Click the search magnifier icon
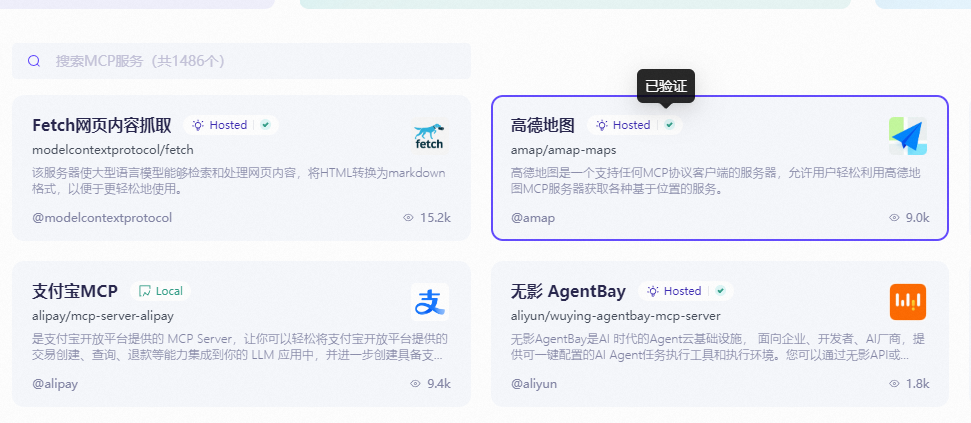Viewport: 971px width, 423px height. click(x=34, y=61)
